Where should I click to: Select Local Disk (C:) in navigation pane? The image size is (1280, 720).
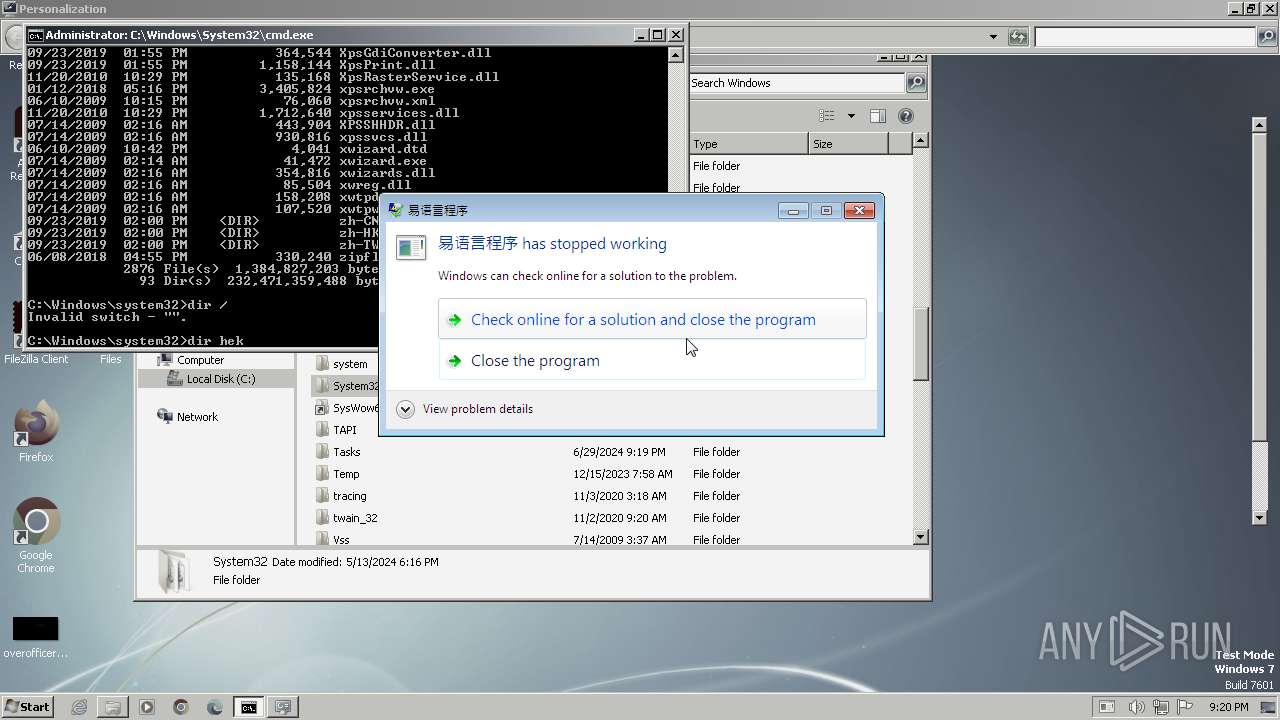click(x=220, y=379)
